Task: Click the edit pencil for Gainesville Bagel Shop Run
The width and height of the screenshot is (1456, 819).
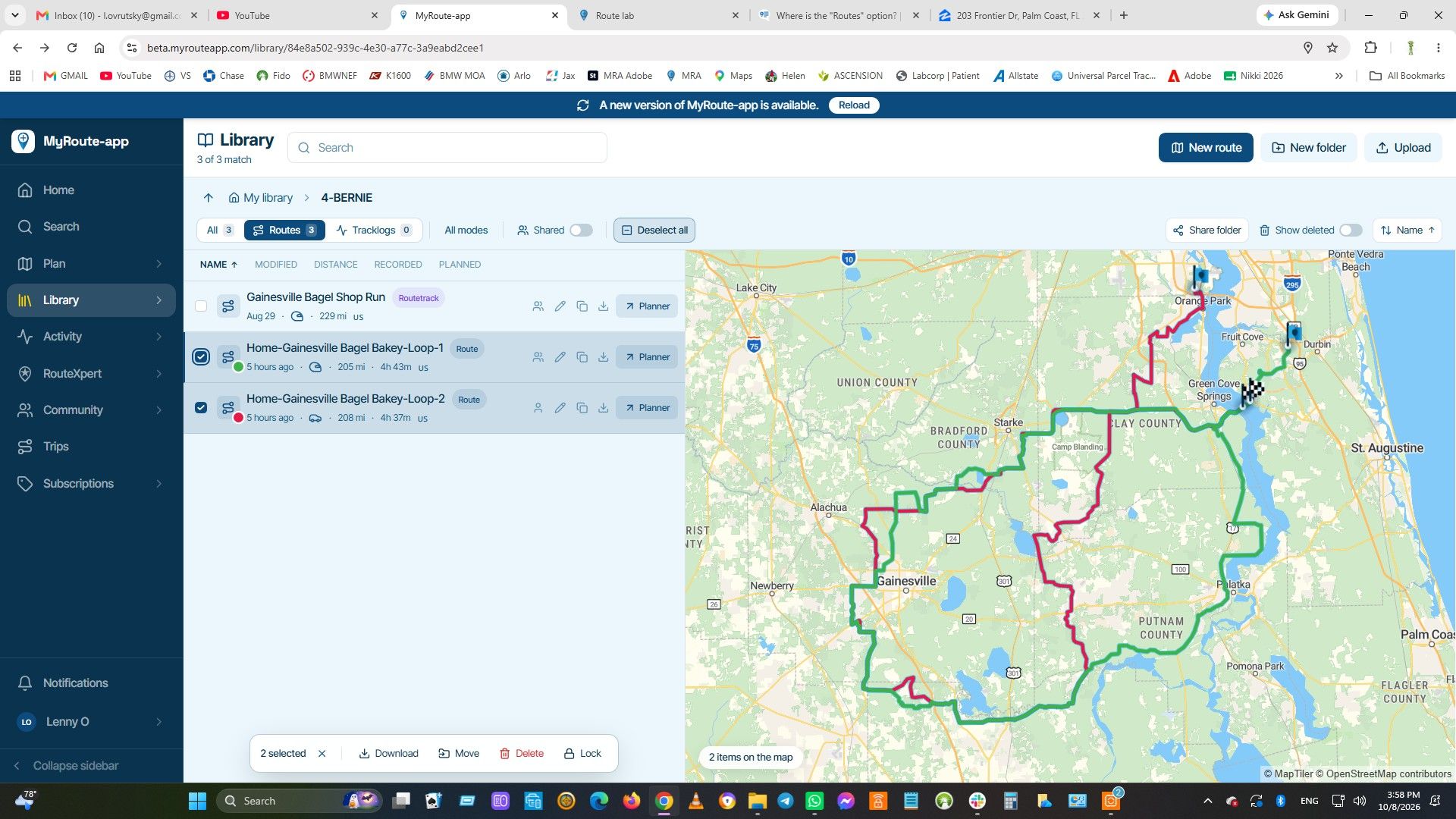Action: 560,306
